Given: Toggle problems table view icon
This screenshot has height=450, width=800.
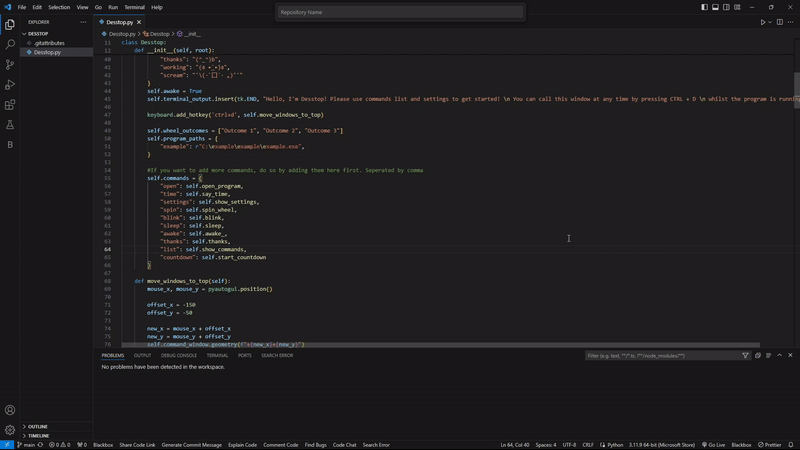Looking at the screenshot, I should [x=768, y=356].
